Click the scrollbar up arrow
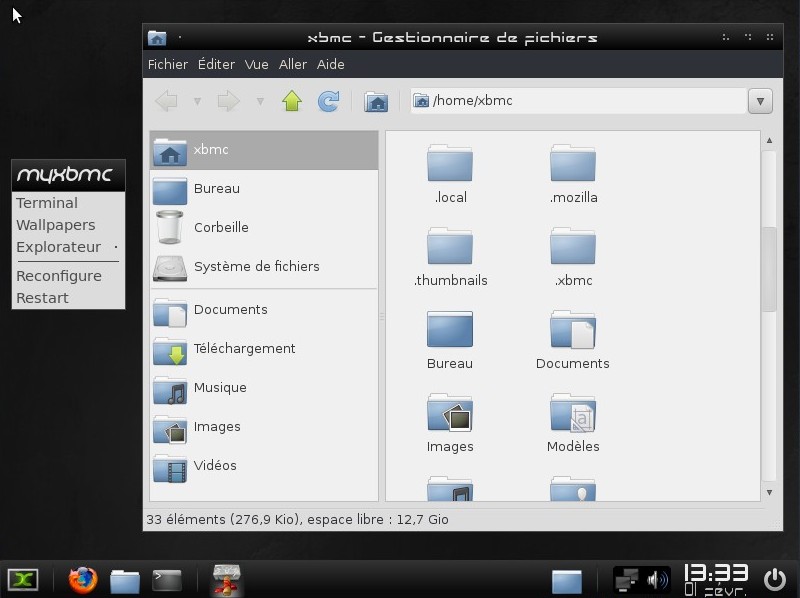The height and width of the screenshot is (598, 800). pos(769,140)
